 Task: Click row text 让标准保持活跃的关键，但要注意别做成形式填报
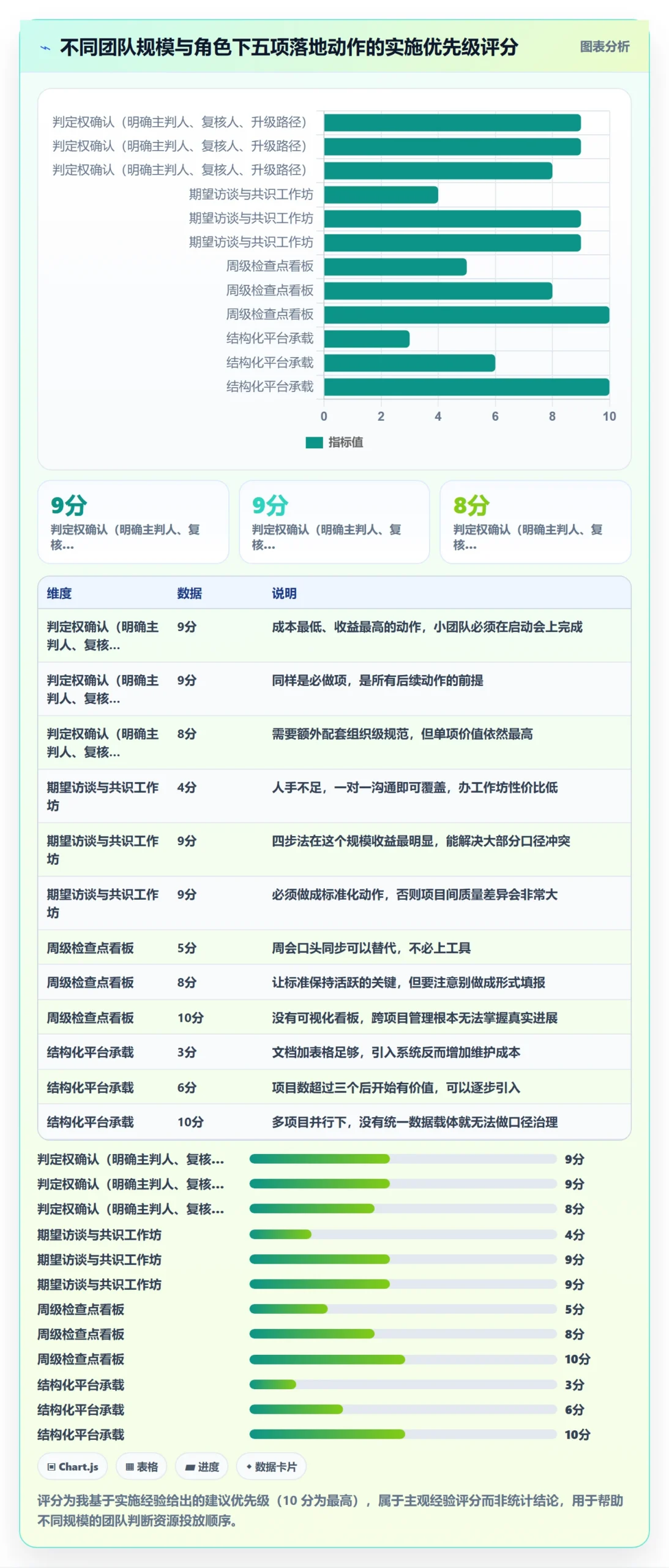pyautogui.click(x=408, y=982)
